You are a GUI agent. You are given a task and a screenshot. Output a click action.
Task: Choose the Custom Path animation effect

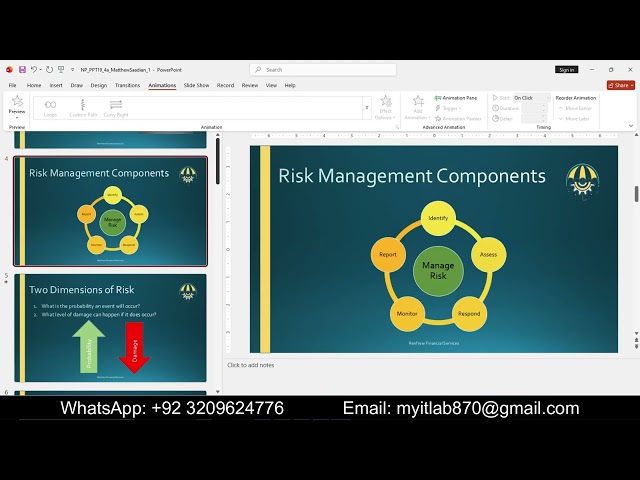[83, 108]
